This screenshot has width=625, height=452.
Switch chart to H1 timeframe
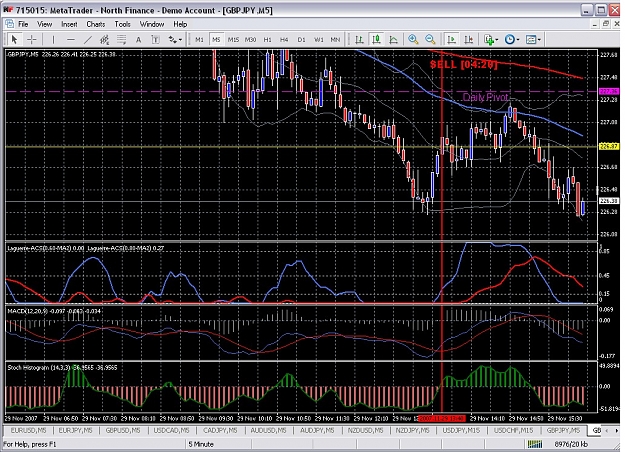coord(267,39)
